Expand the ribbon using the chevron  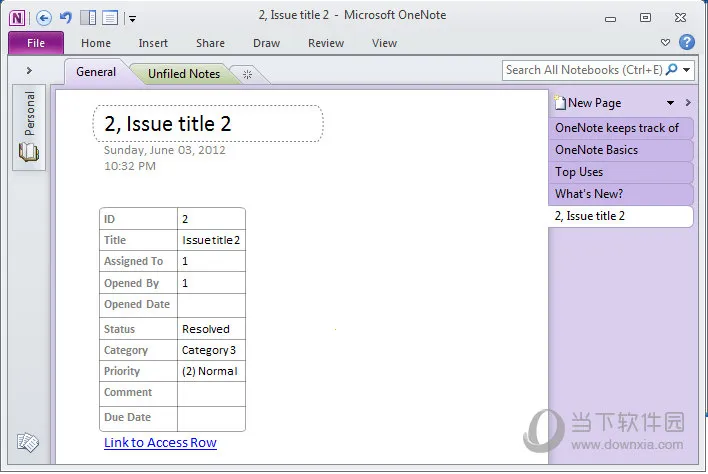point(666,43)
